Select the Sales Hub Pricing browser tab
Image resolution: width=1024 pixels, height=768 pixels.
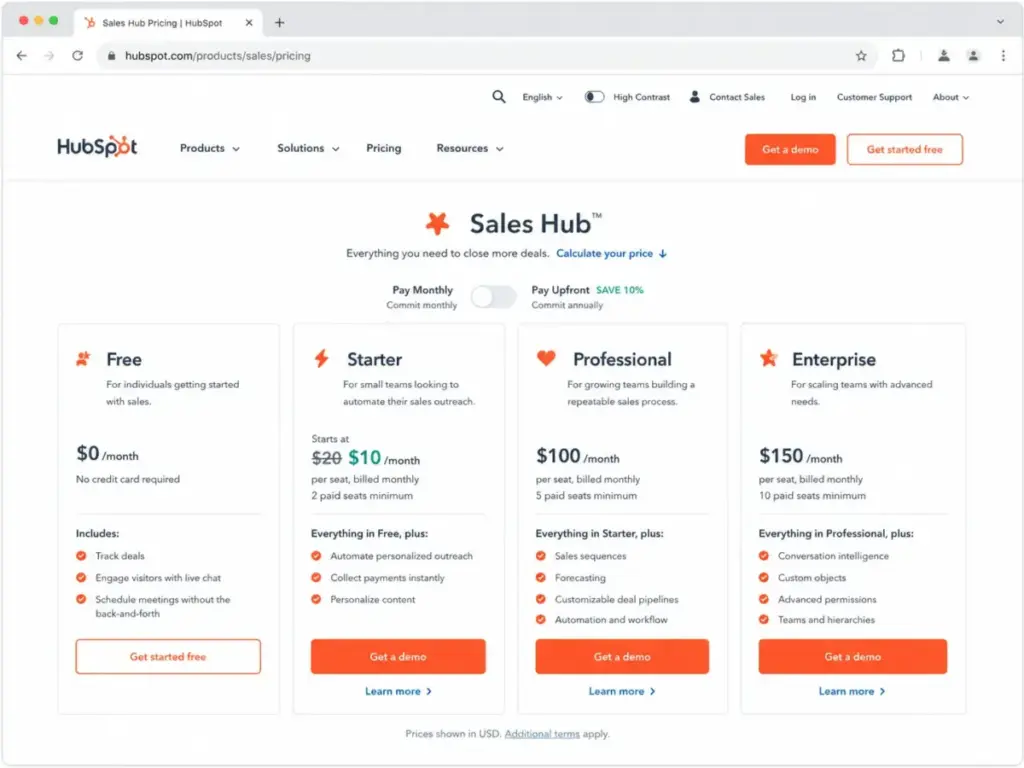click(x=168, y=23)
